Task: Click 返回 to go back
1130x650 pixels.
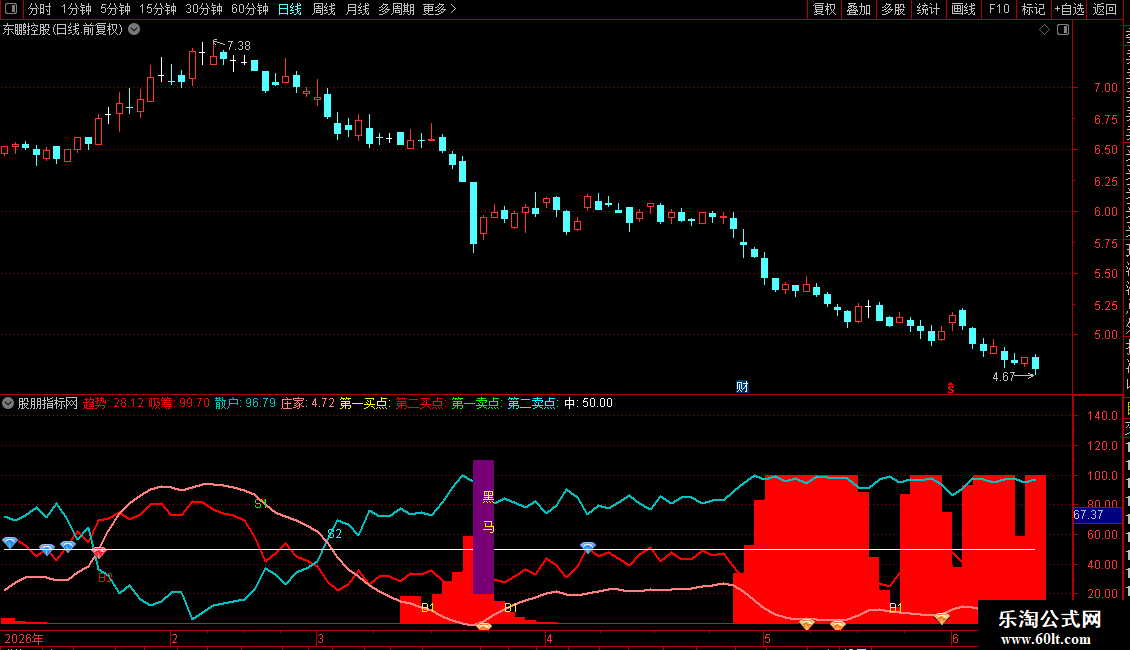Action: (1105, 9)
